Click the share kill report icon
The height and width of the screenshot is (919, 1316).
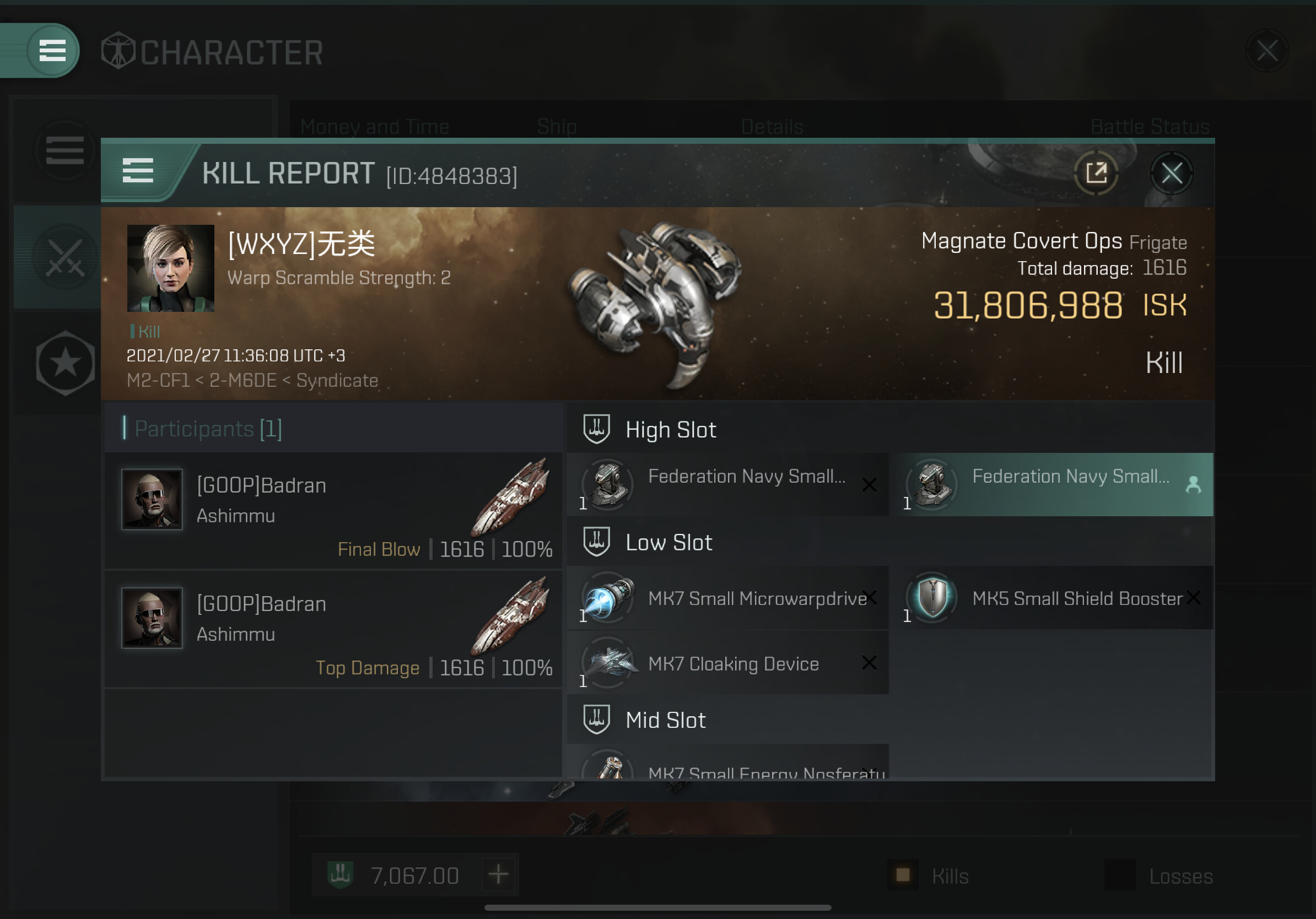[x=1097, y=172]
